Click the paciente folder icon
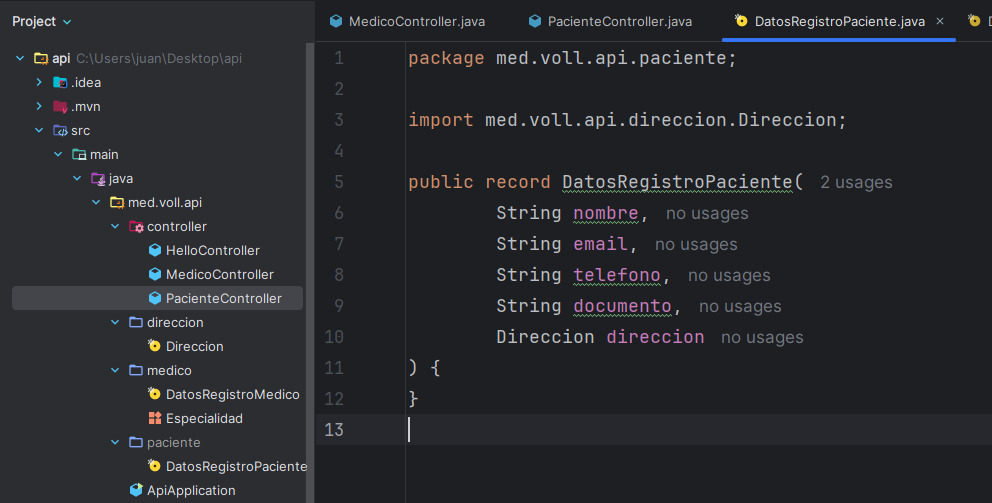992x503 pixels. [136, 442]
